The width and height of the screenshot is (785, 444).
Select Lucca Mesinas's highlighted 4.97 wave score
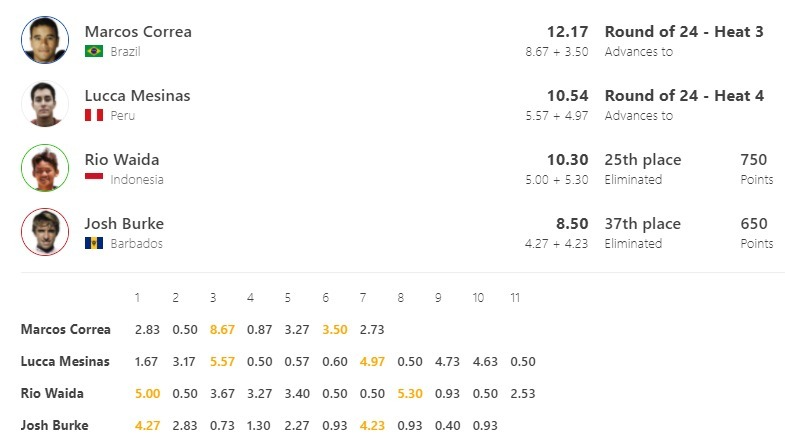click(x=372, y=362)
